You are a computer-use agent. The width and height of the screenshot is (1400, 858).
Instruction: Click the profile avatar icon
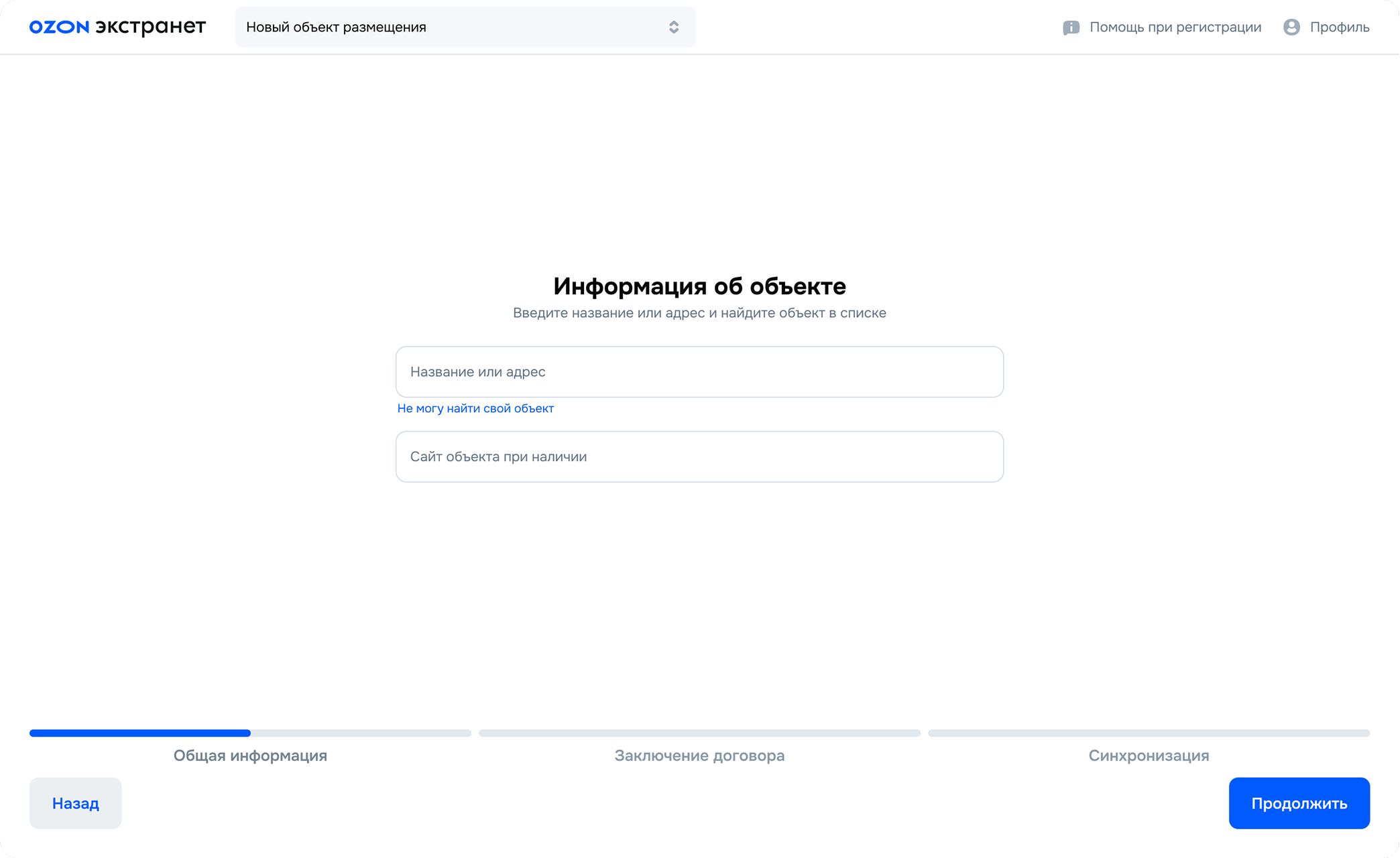pos(1291,27)
